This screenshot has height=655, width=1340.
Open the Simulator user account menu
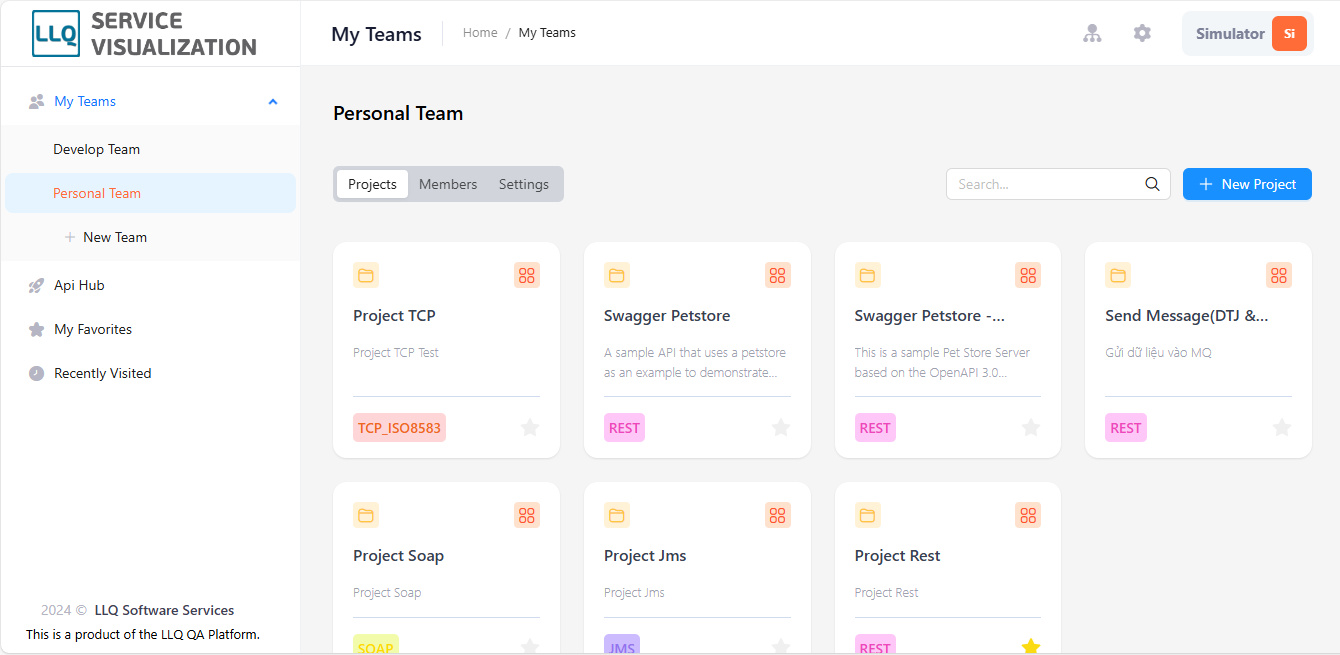coord(1248,33)
